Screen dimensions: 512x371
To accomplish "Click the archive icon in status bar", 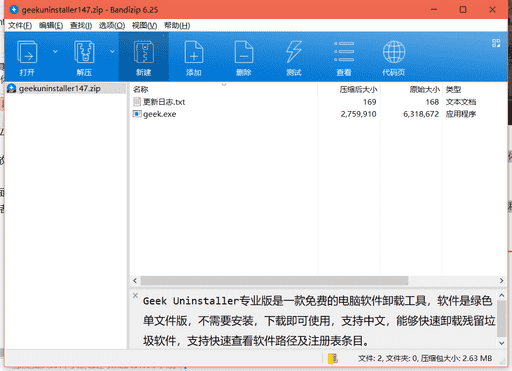I will [332, 358].
